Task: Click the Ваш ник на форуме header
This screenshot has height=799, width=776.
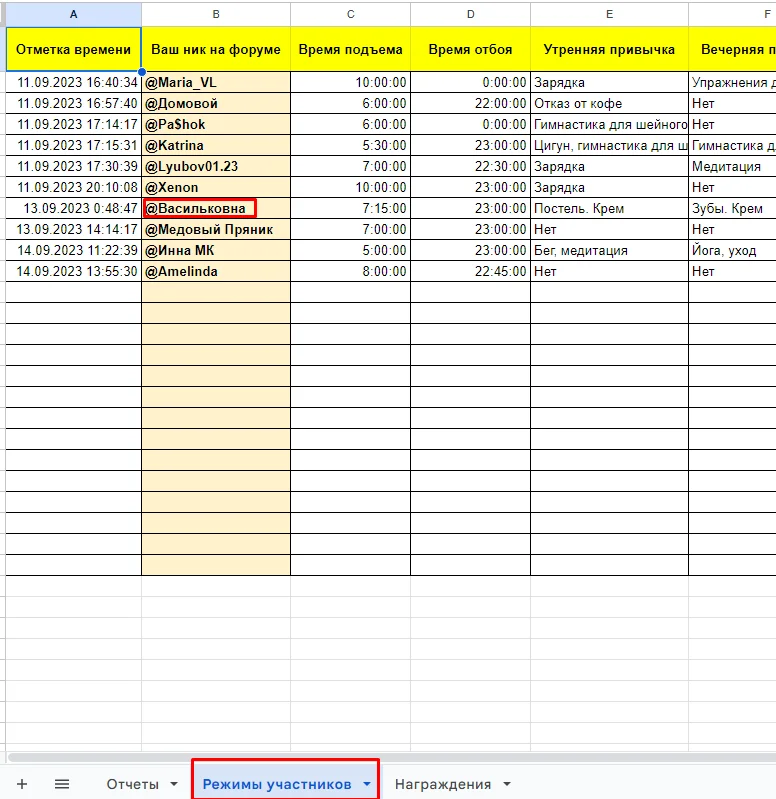Action: (x=216, y=49)
